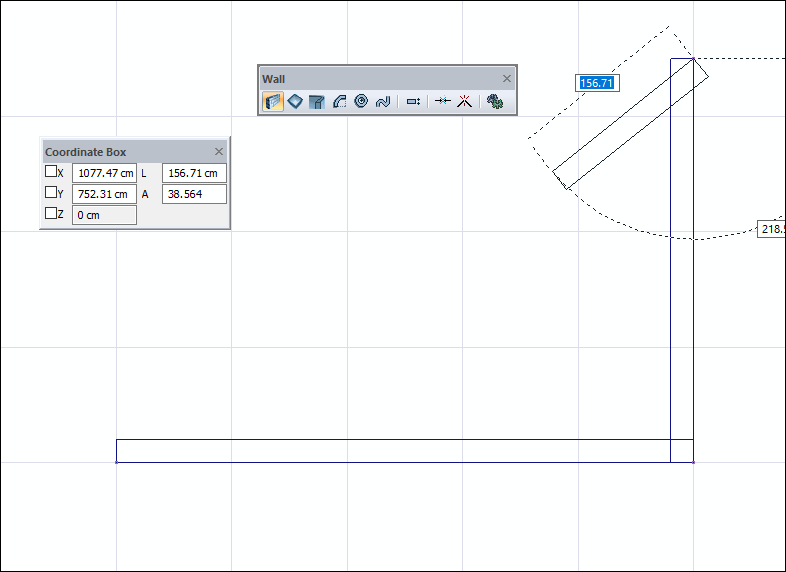Click the Y field showing 752.31 cm

[104, 194]
